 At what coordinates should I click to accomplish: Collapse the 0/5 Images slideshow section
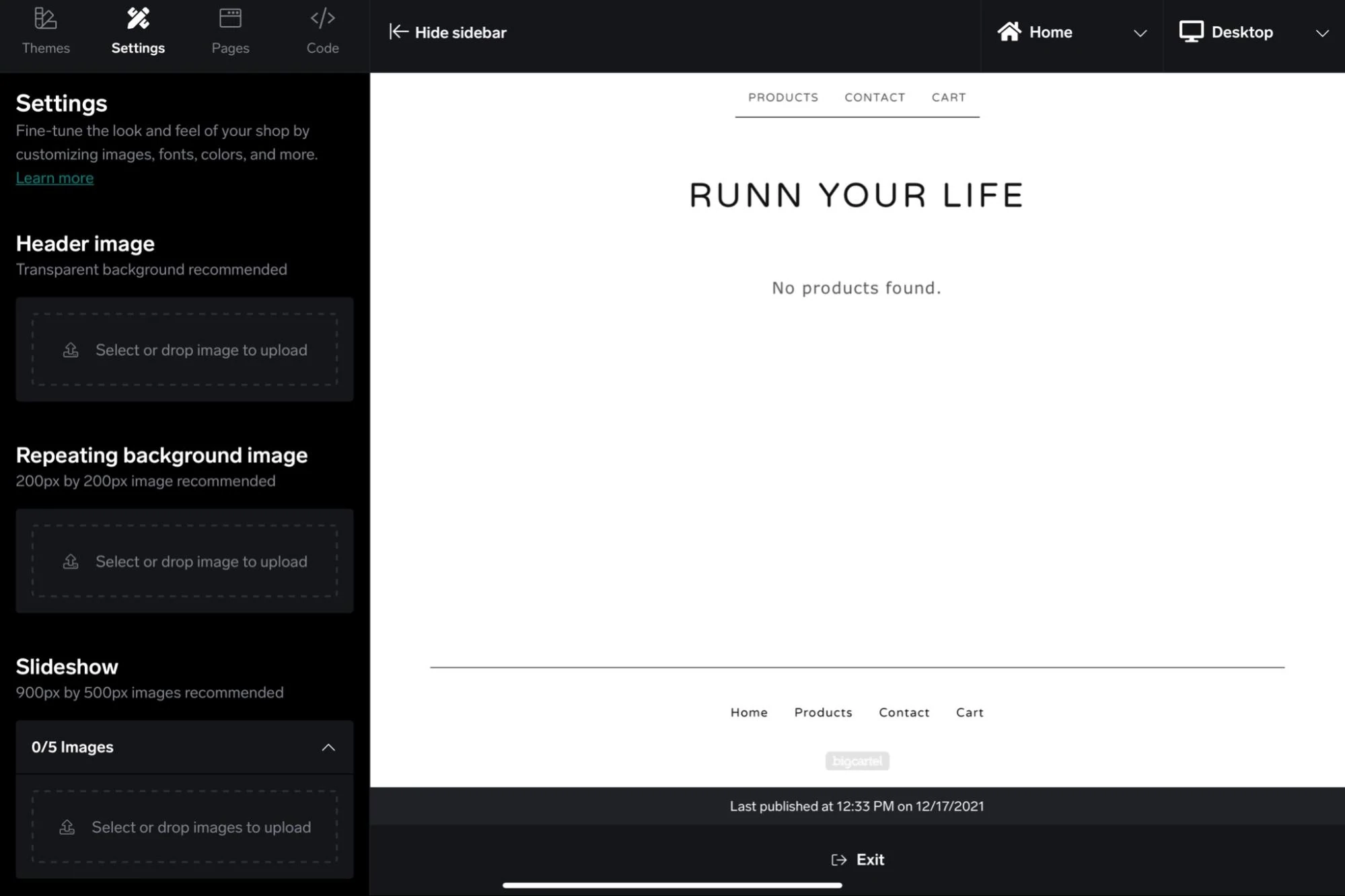coord(328,747)
